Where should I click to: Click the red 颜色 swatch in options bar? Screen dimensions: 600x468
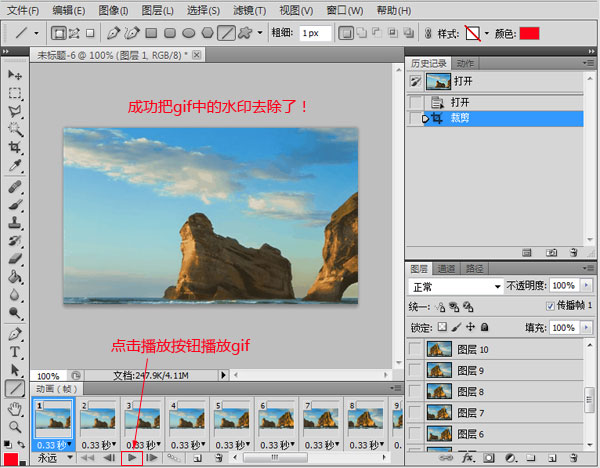coord(530,33)
